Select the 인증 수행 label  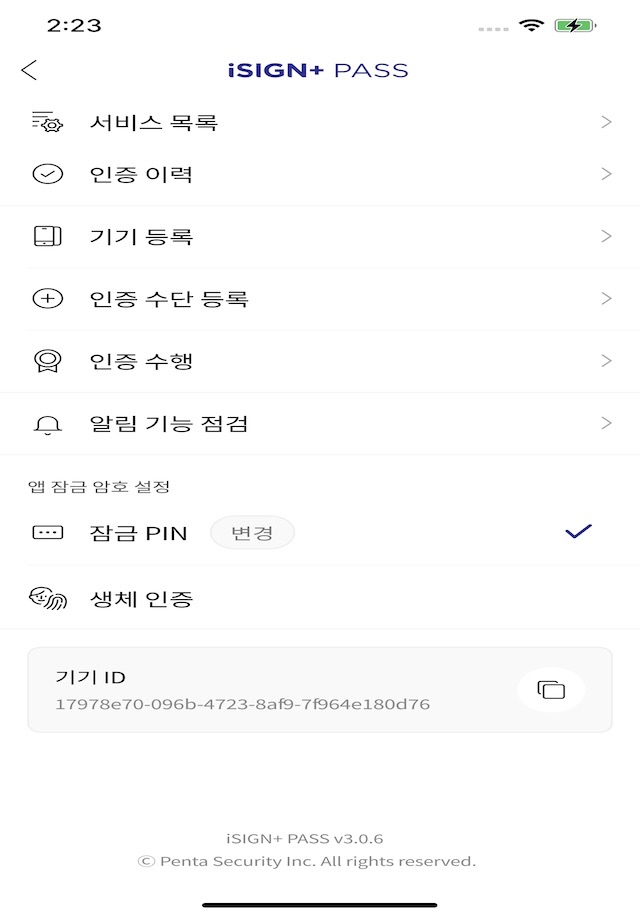141,361
